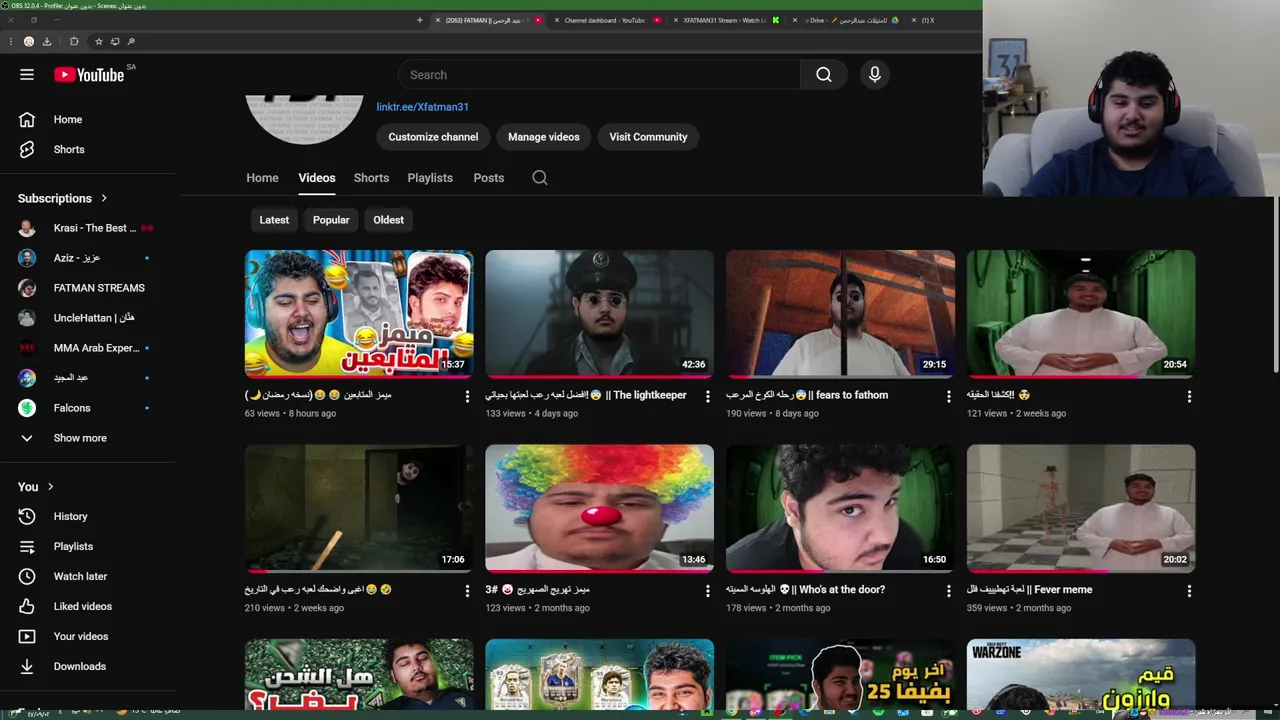Open options for ميمز تهريج الصهريج video
Viewport: 1280px width, 720px height.
pyautogui.click(x=708, y=591)
